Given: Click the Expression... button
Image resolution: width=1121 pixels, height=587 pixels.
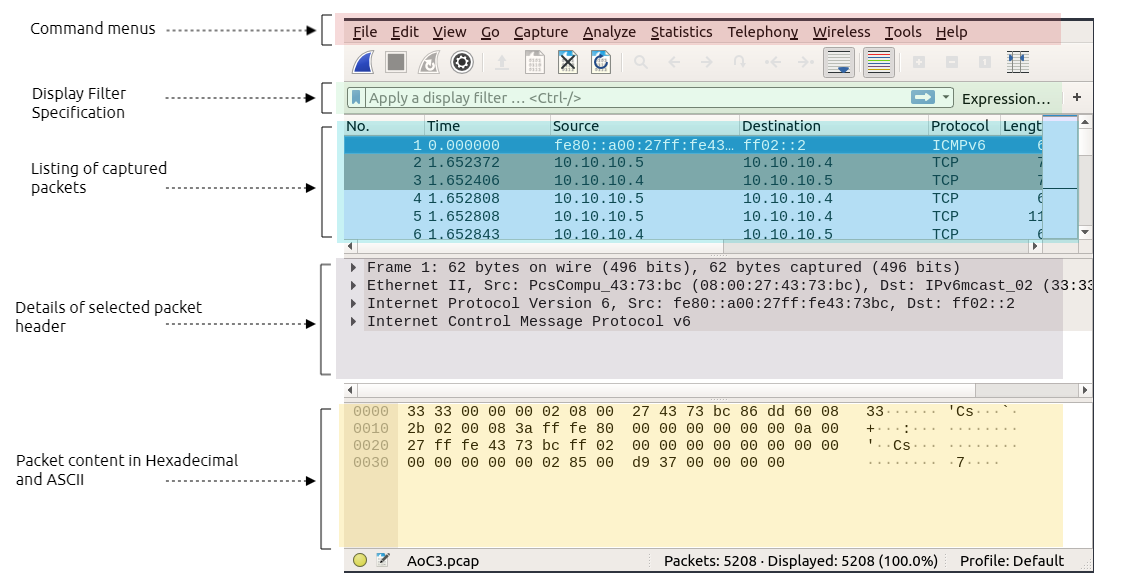Looking at the screenshot, I should tap(1005, 99).
